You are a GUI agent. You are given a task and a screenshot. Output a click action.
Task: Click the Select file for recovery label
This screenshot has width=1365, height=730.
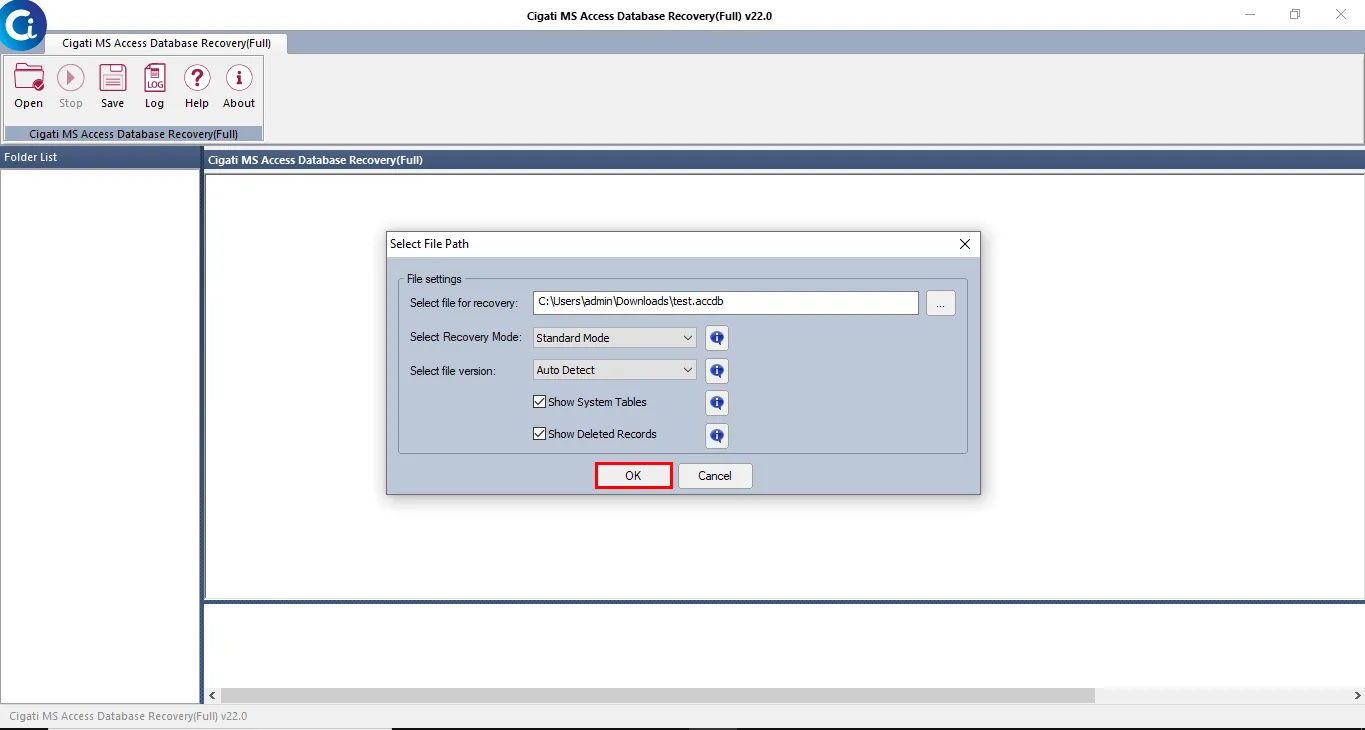(x=464, y=303)
